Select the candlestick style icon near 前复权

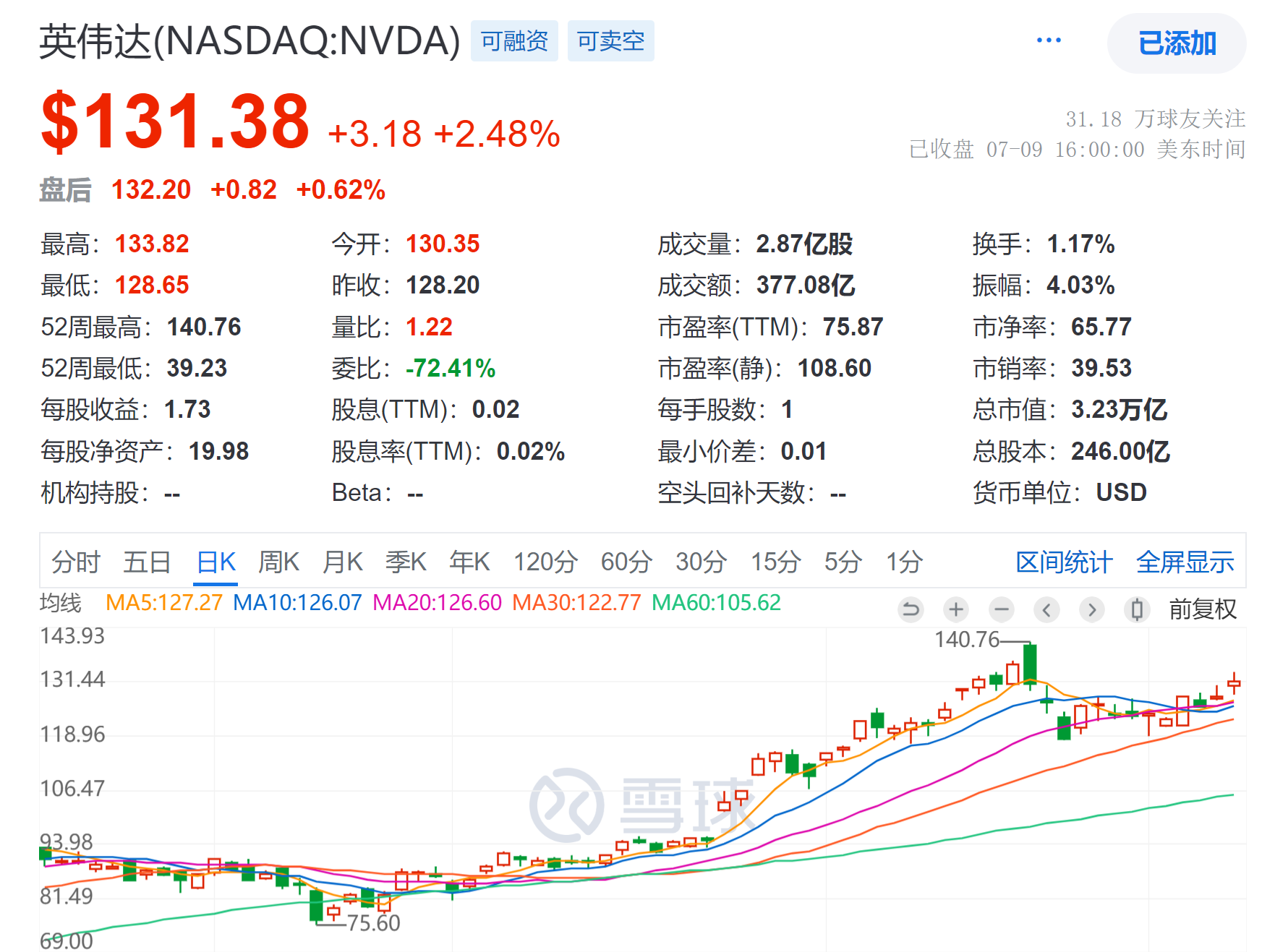[1137, 609]
